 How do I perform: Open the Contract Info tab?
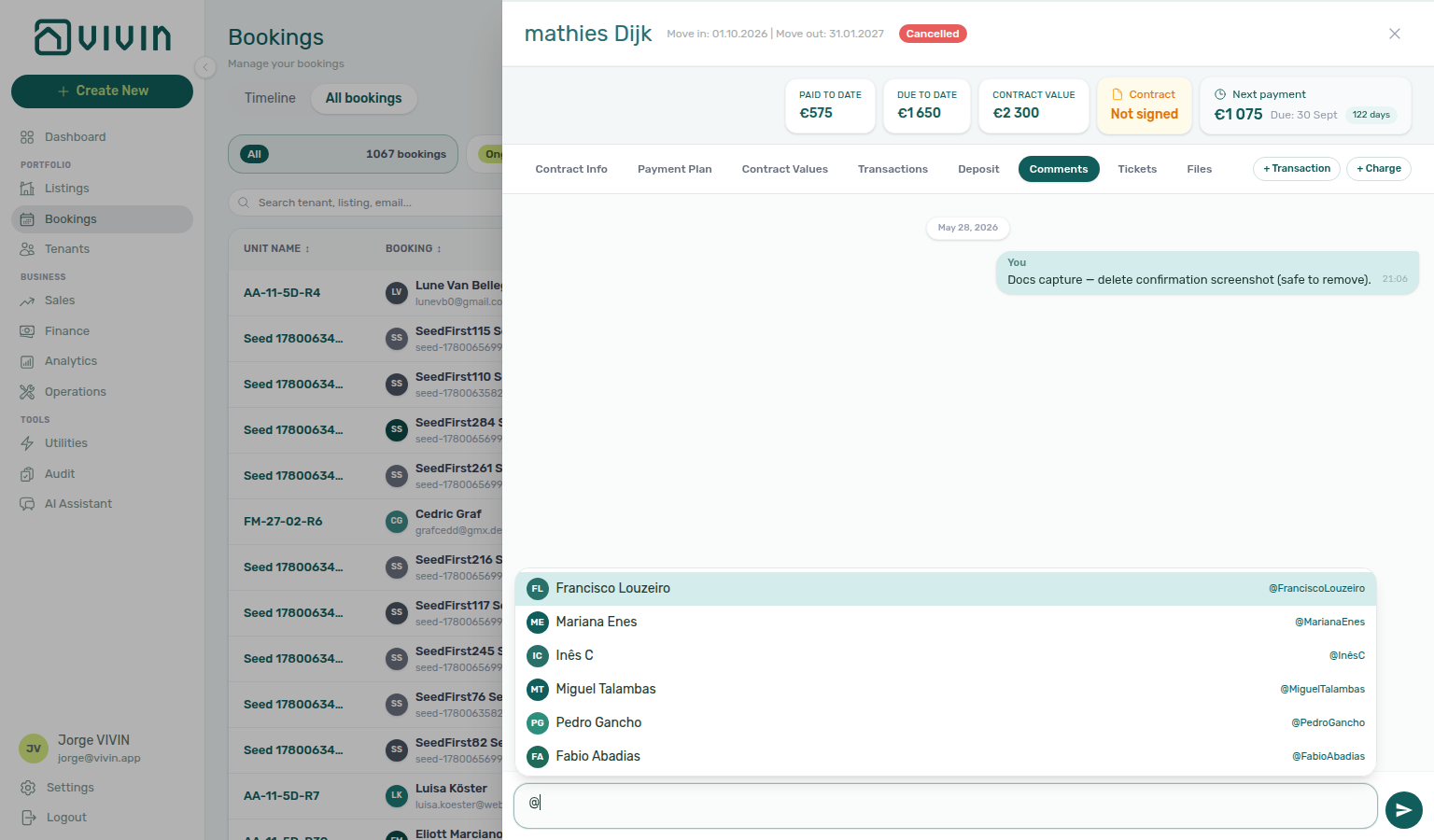click(571, 169)
